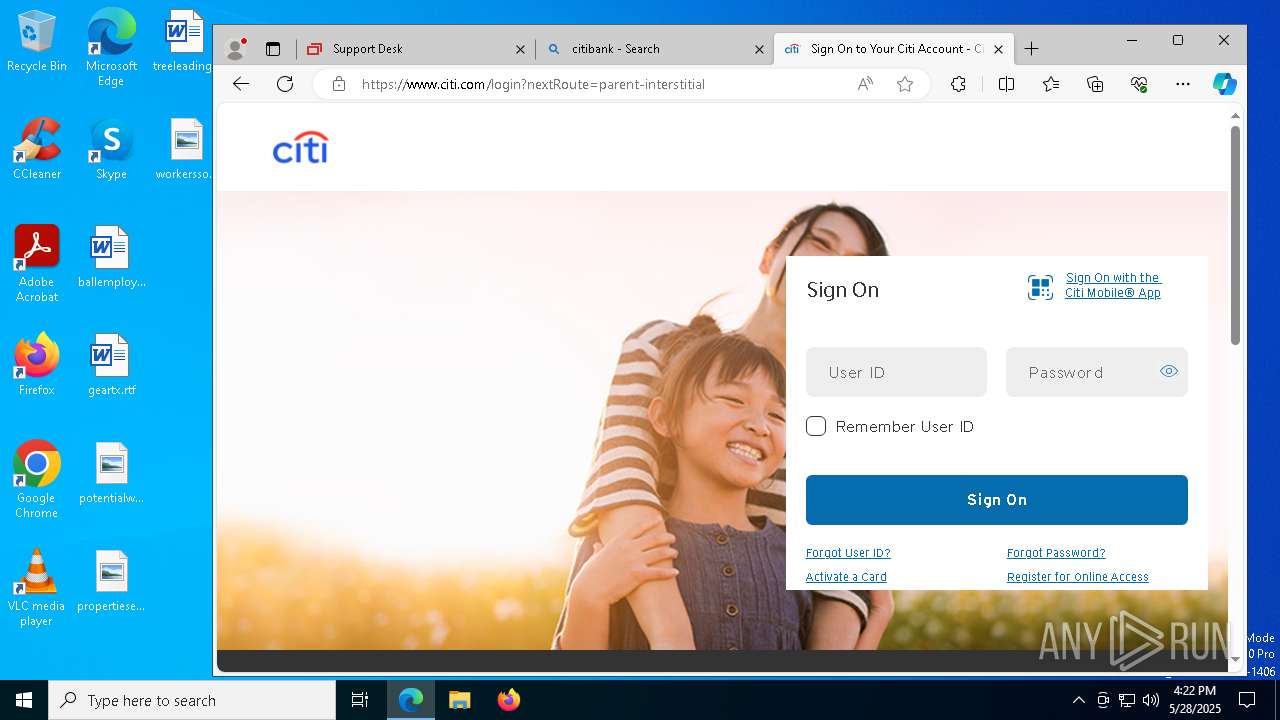Viewport: 1280px width, 720px height.
Task: Select the Microsoft Edge desktop shortcut
Action: click(111, 49)
